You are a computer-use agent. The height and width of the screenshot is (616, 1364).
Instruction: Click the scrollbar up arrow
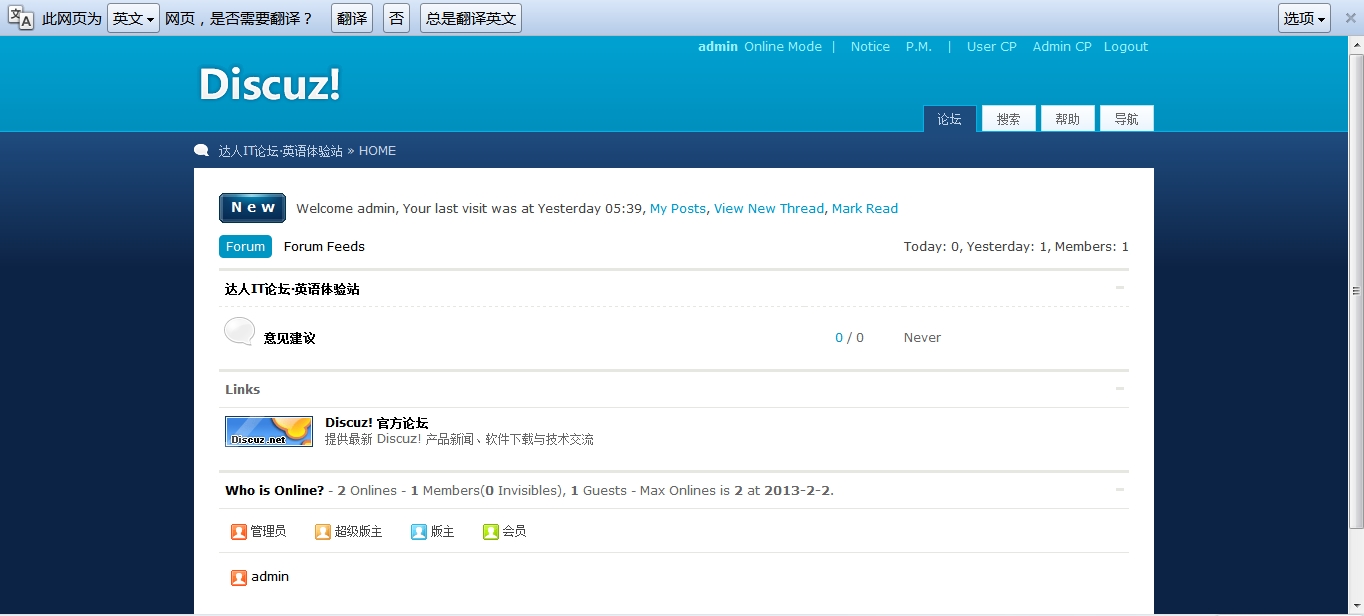click(x=1356, y=44)
